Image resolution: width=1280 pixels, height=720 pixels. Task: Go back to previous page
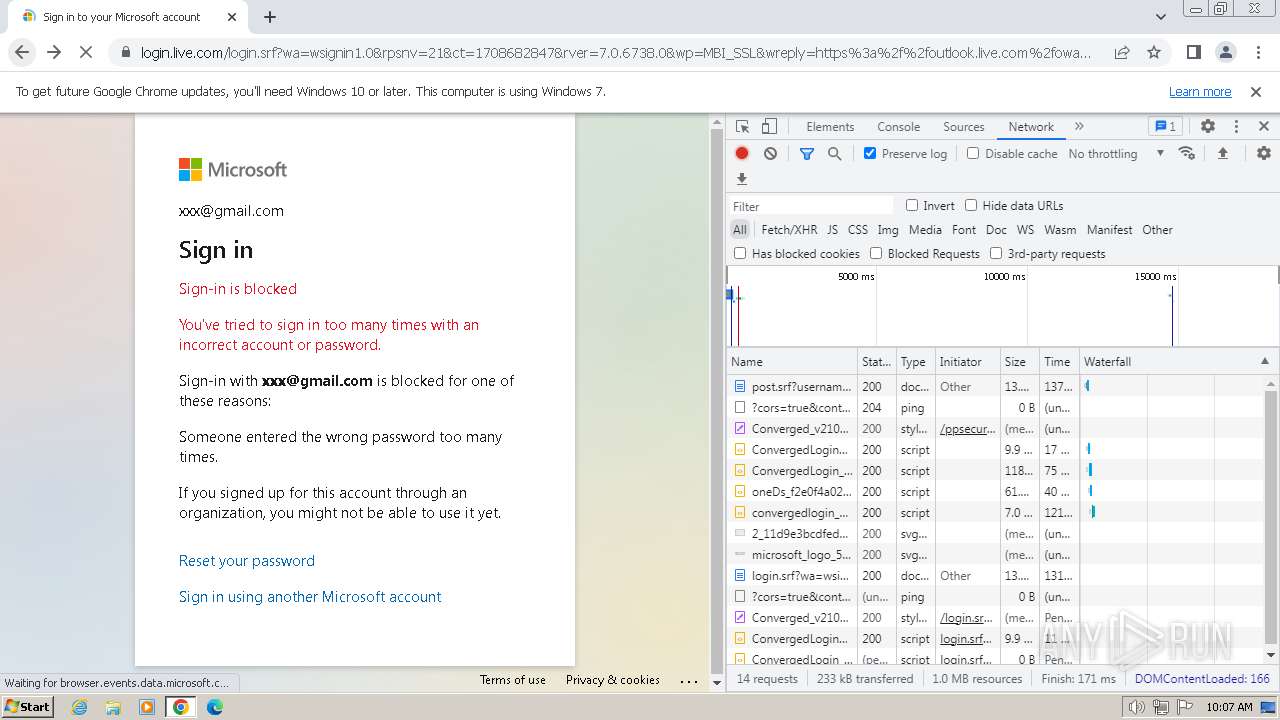(x=22, y=53)
